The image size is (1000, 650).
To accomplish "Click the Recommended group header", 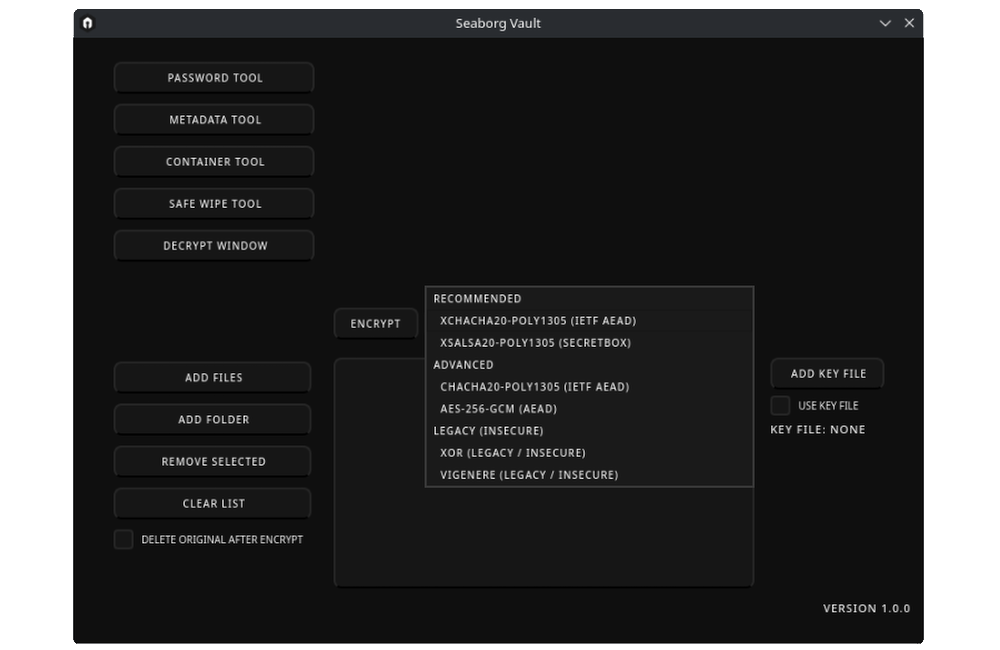I will [589, 299].
